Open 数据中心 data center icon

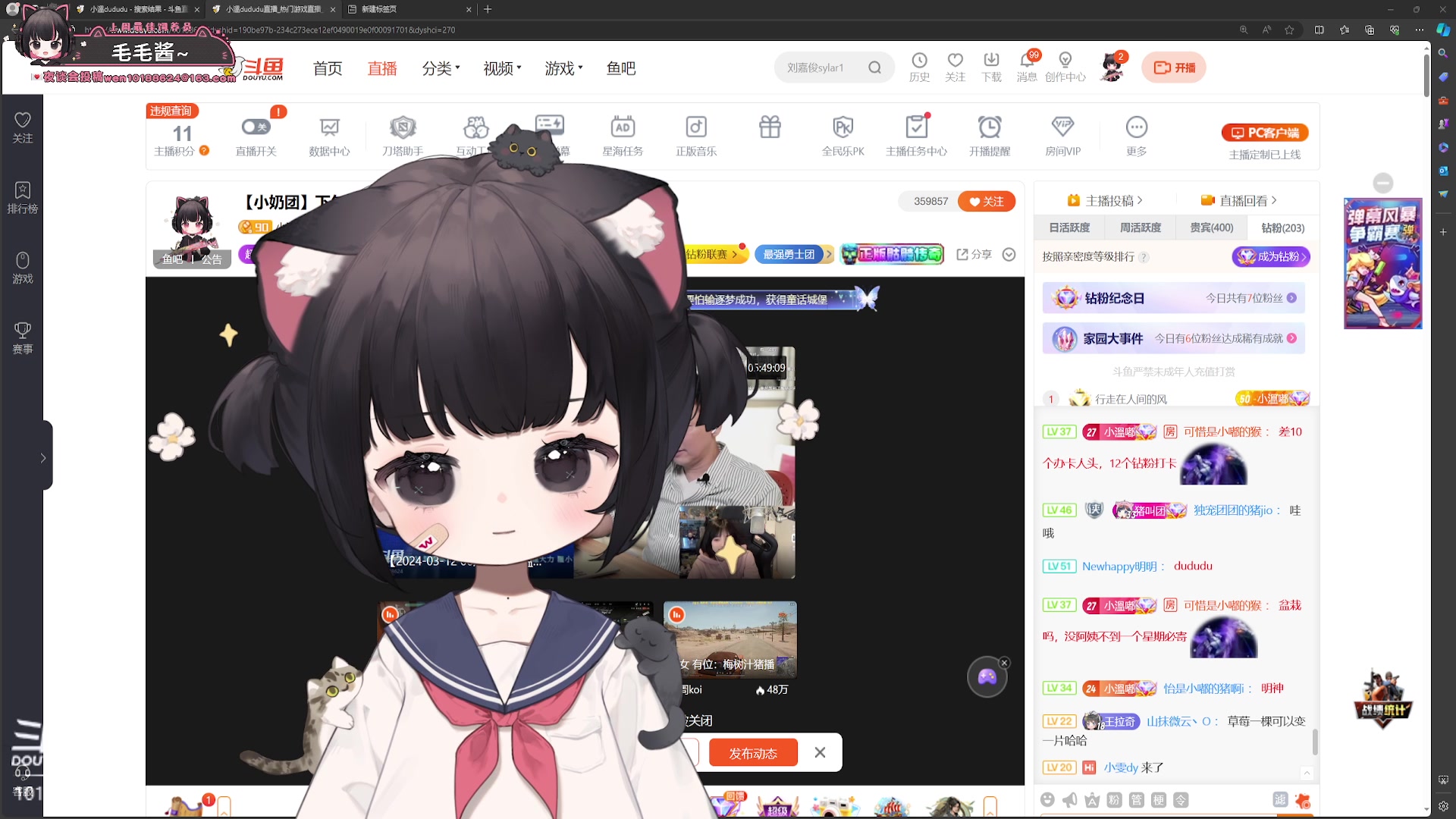(x=329, y=127)
